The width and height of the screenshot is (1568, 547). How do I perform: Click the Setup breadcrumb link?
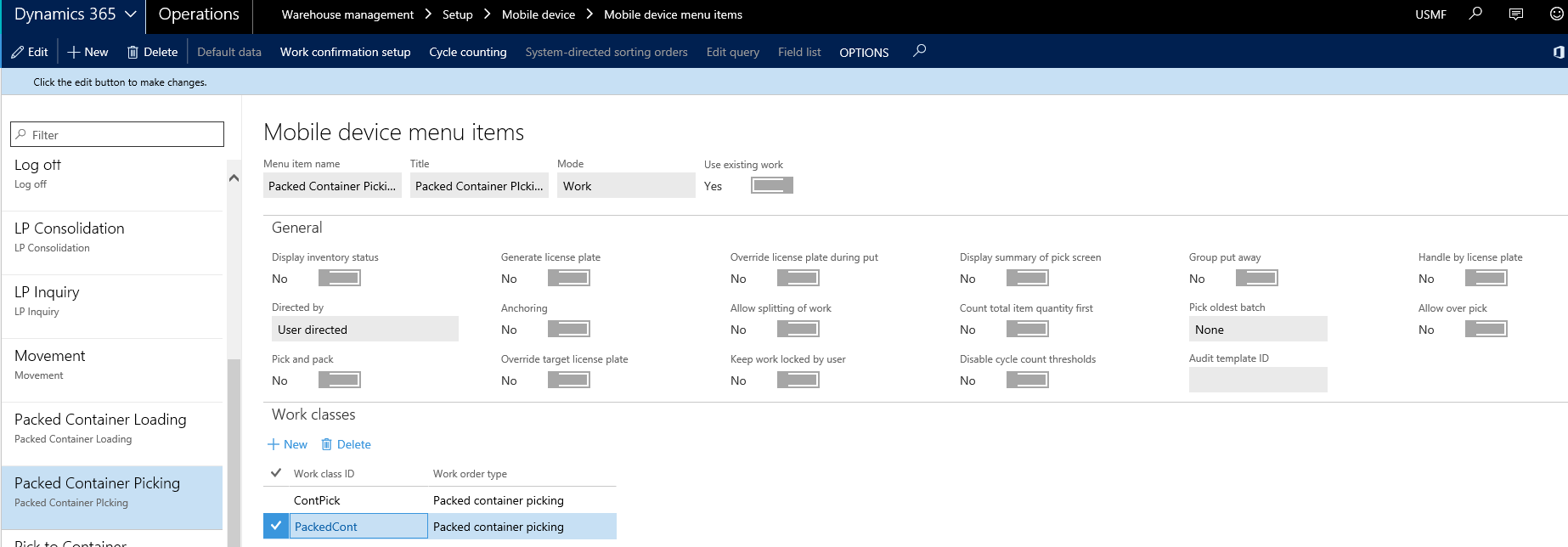tap(457, 14)
